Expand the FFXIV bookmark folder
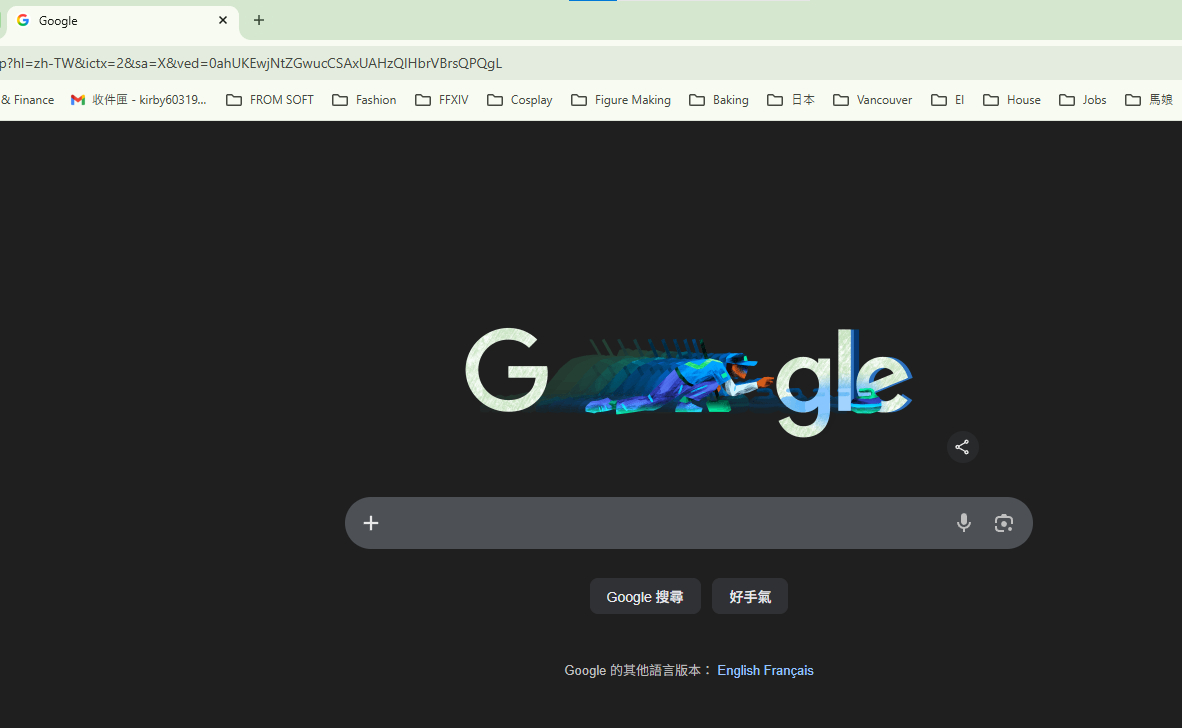Viewport: 1182px width, 728px height. [441, 100]
